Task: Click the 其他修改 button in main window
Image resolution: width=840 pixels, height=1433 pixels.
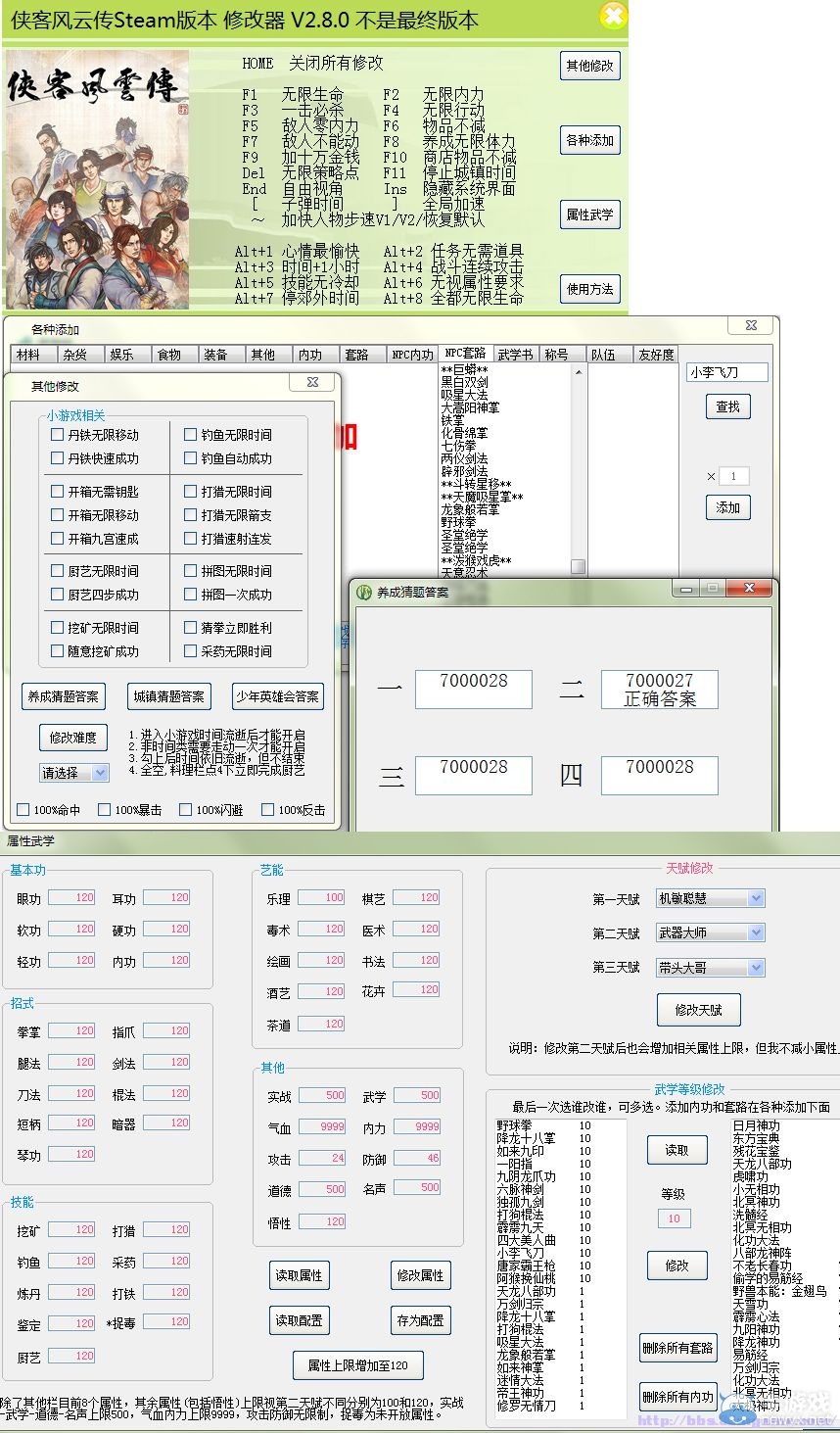Action: pyautogui.click(x=590, y=66)
